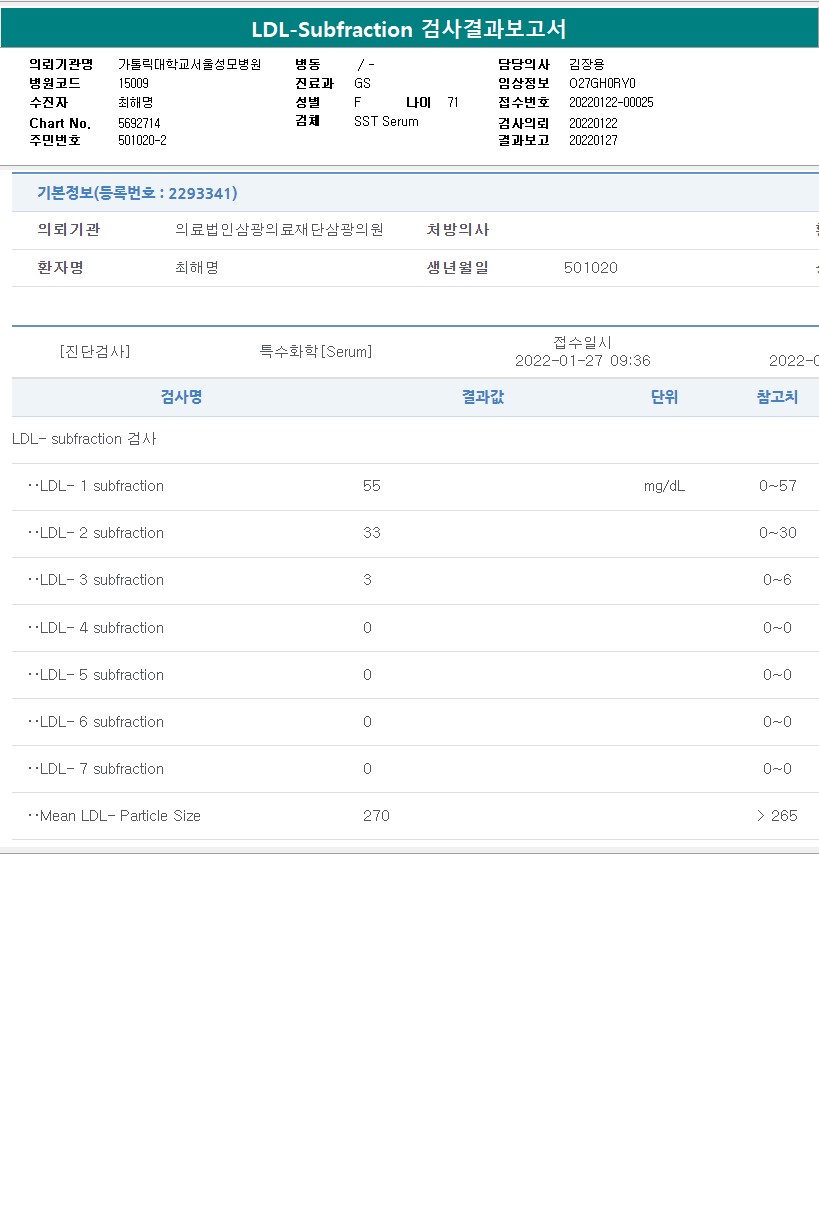Click the [진단검사] label
The width and height of the screenshot is (819, 1212).
pos(95,352)
